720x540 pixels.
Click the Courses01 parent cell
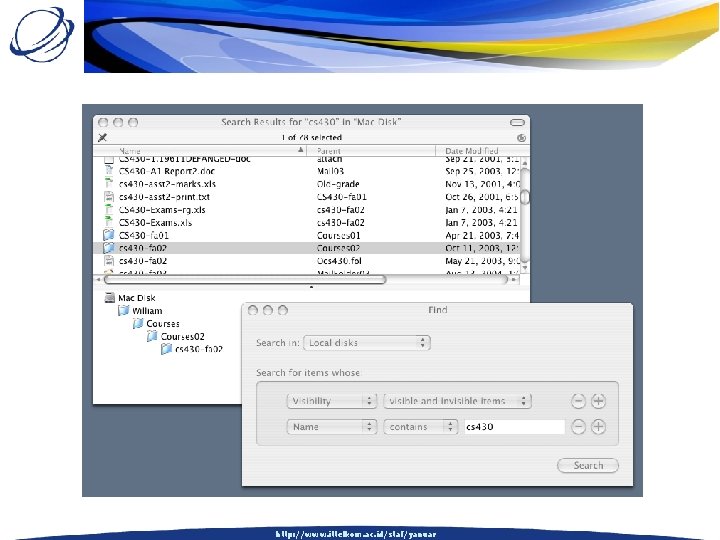pos(338,235)
